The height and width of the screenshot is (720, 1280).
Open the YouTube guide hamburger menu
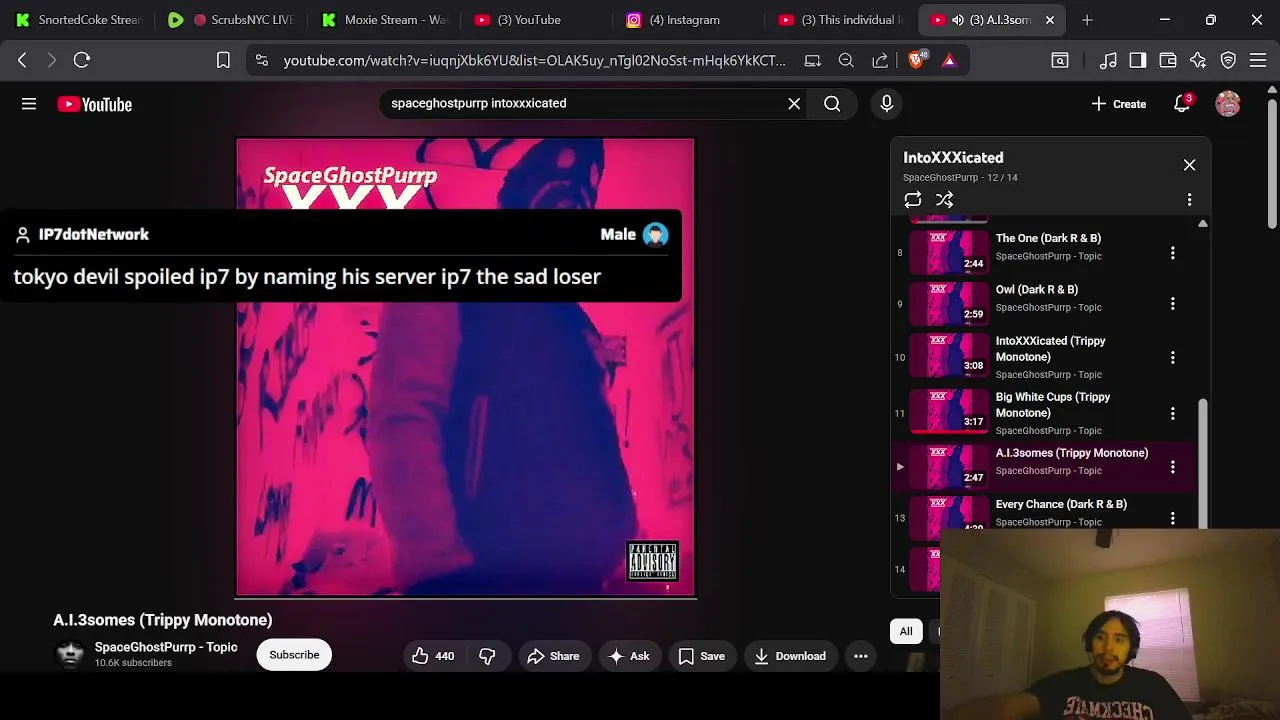click(x=29, y=104)
